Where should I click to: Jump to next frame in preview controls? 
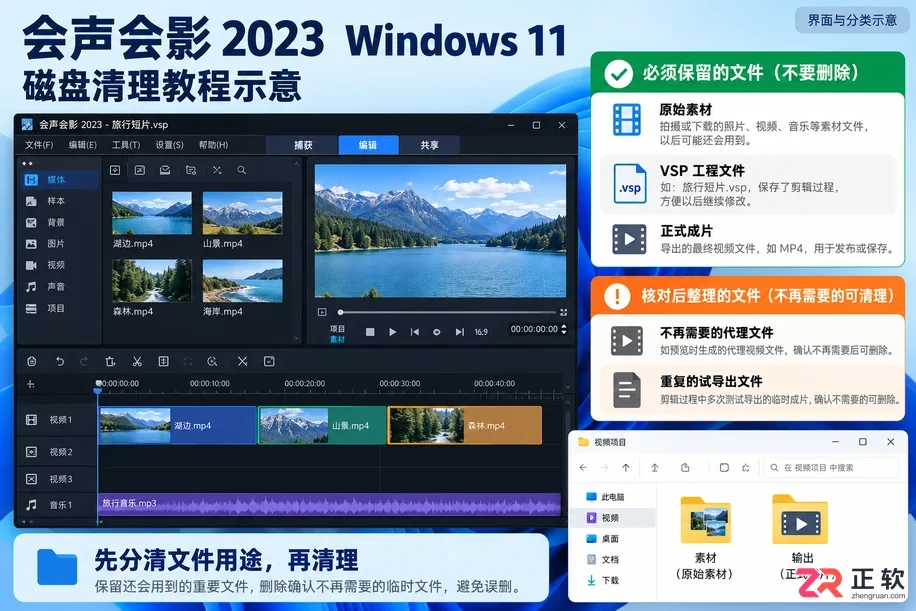[x=460, y=332]
